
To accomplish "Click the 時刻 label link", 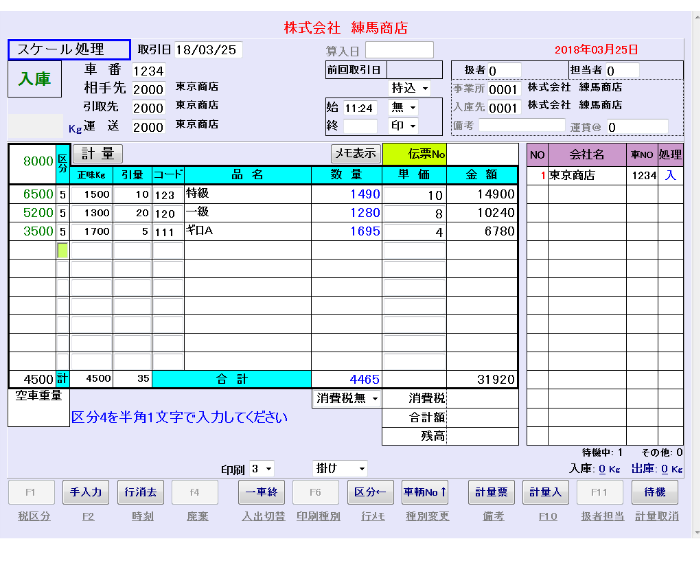I will point(142,516).
